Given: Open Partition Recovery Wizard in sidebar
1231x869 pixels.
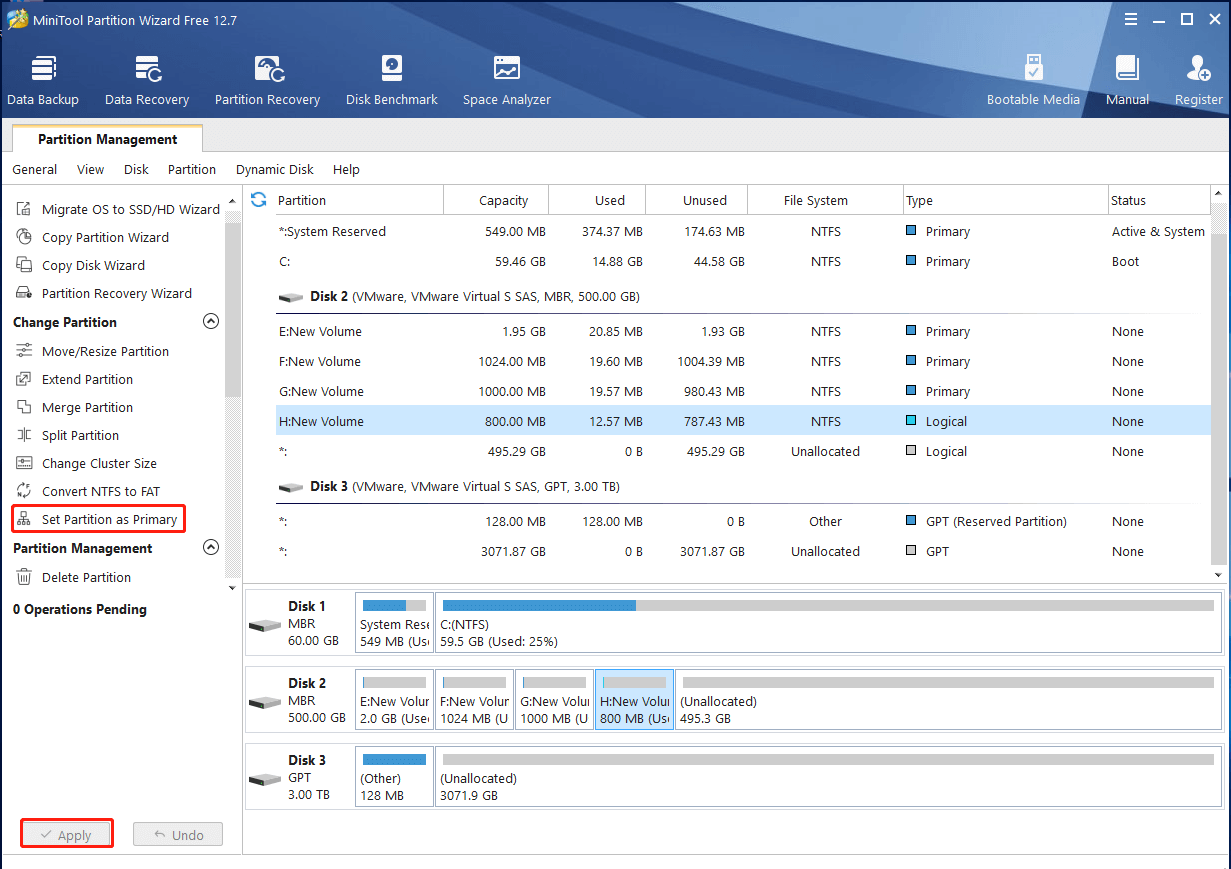Looking at the screenshot, I should (103, 293).
